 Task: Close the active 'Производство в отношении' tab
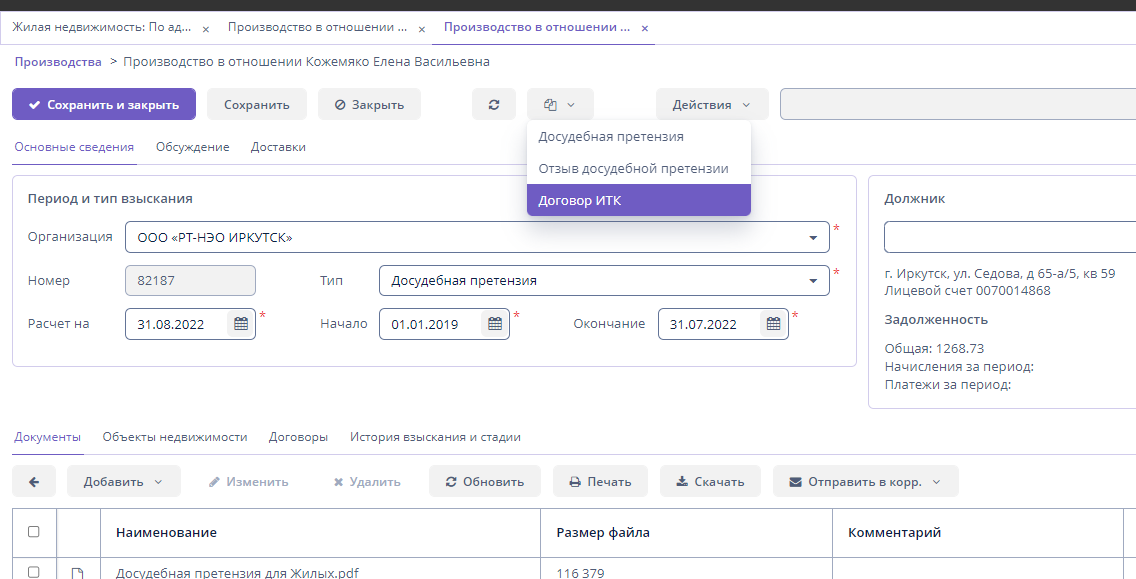[x=644, y=29]
